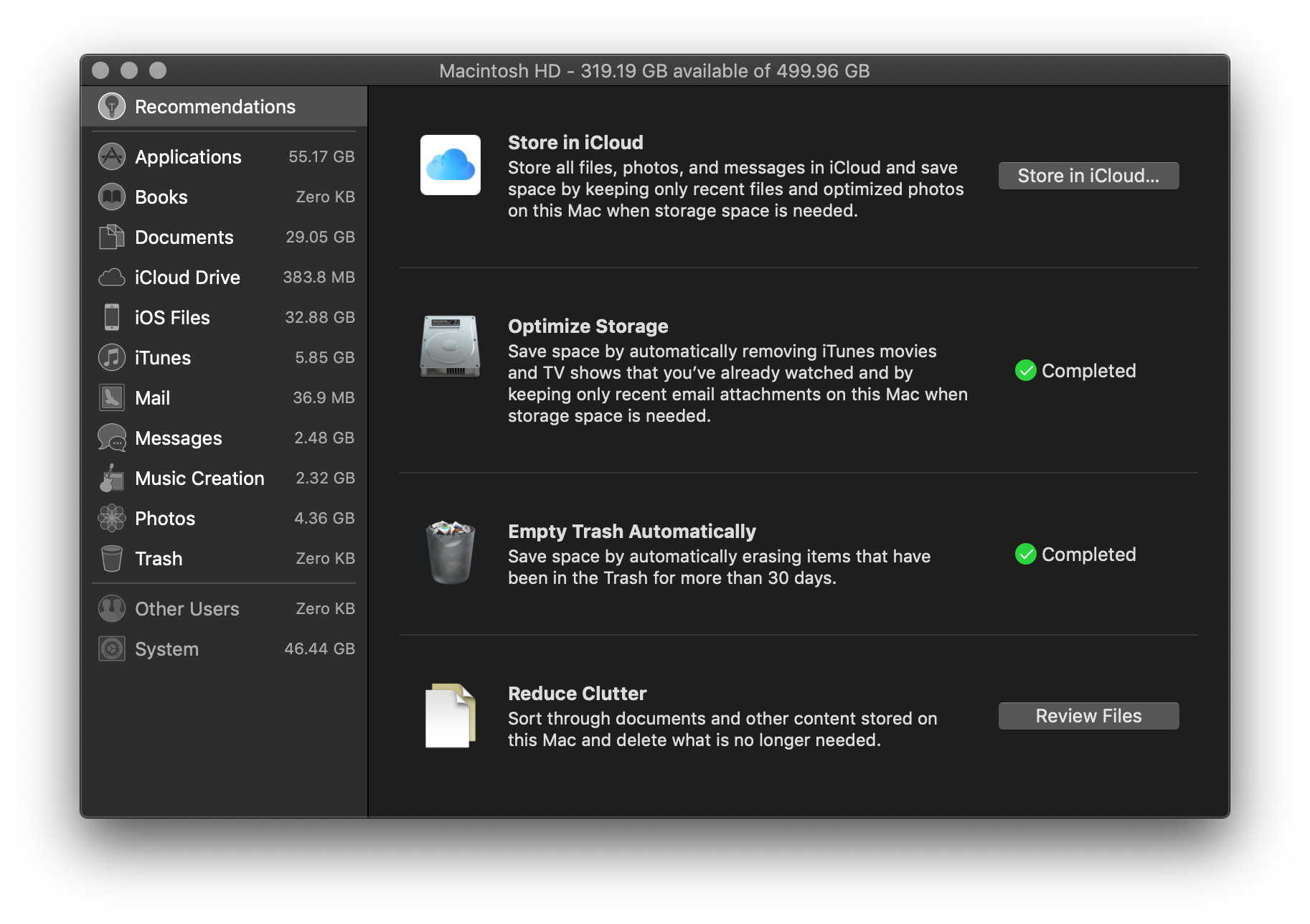Click the Other Users label
The height and width of the screenshot is (924, 1310).
tap(187, 608)
